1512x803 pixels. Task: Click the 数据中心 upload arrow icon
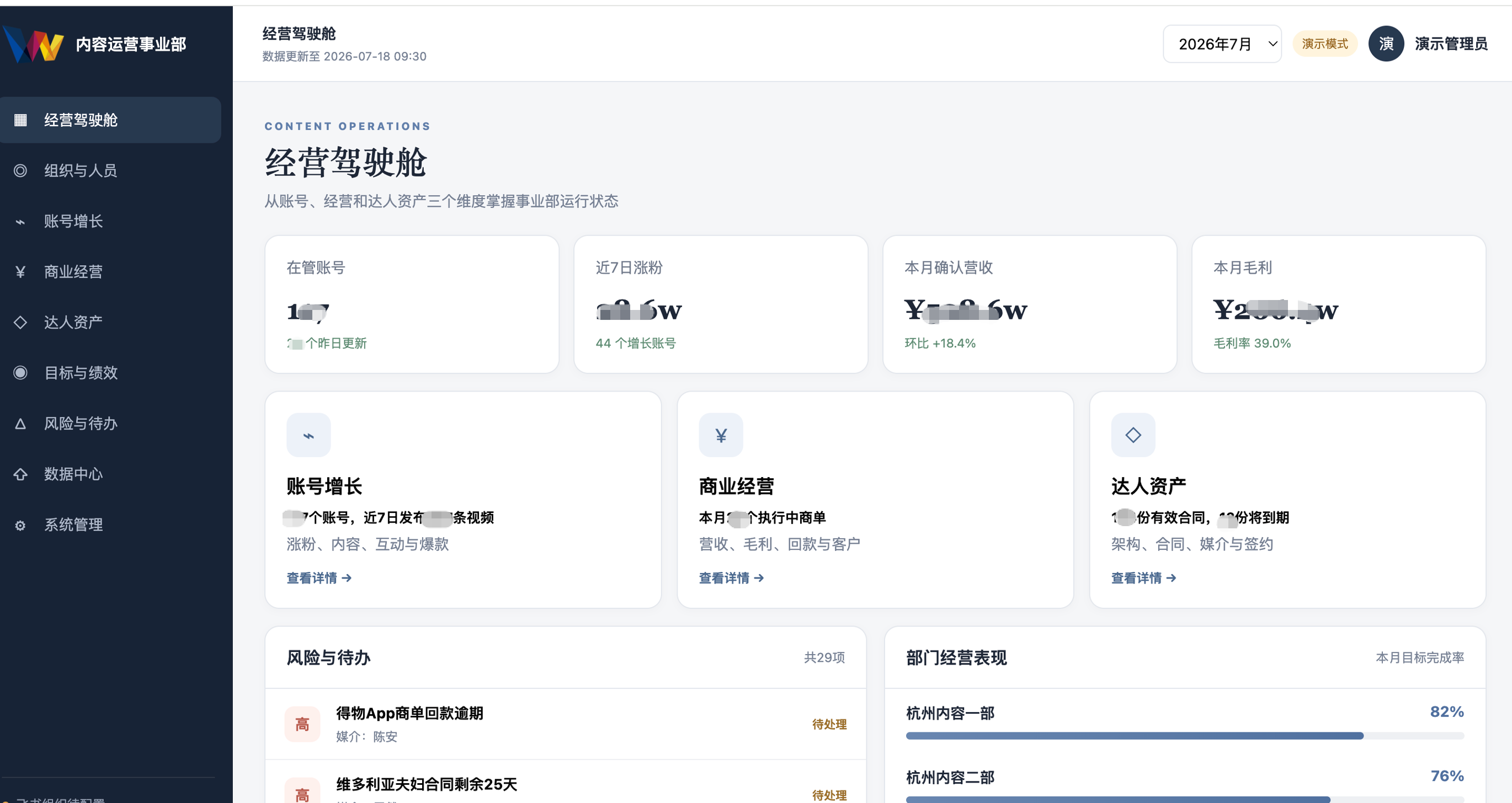pos(20,474)
